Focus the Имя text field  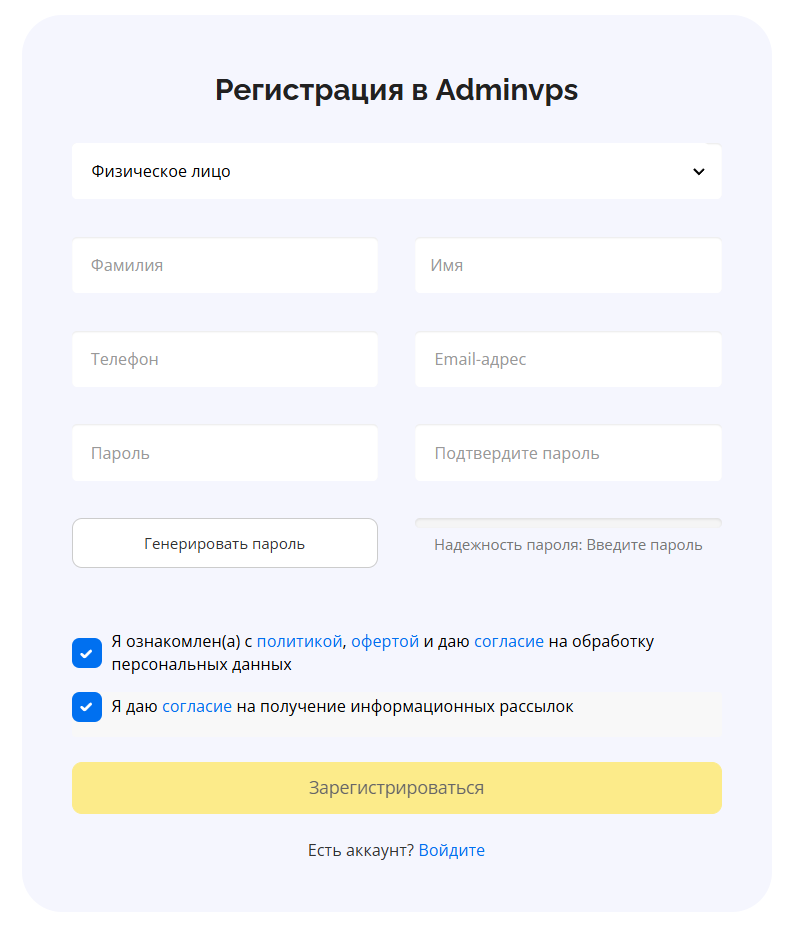click(568, 266)
